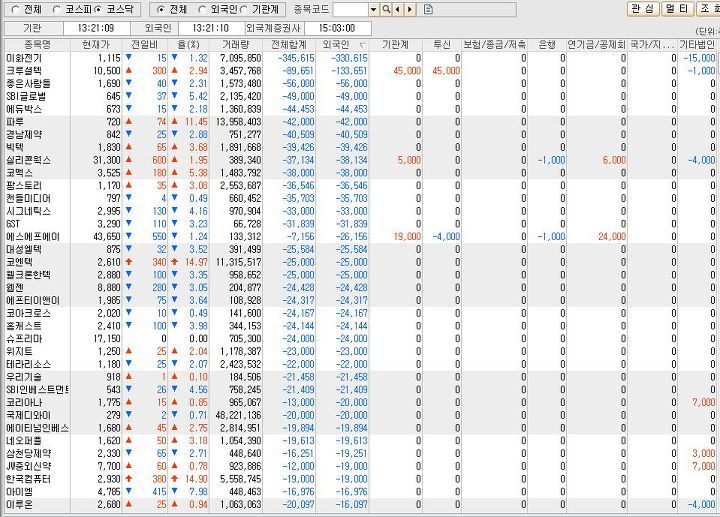This screenshot has width=720, height=517.
Task: Select the 테라리소스 stock row
Action: 360,364
